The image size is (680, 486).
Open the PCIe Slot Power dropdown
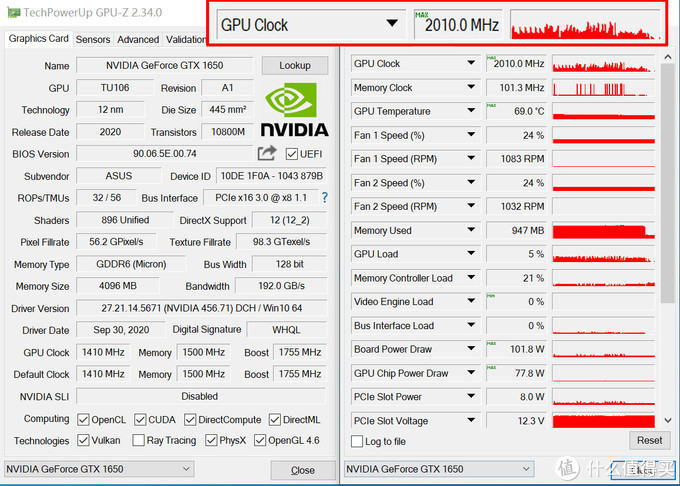[471, 396]
